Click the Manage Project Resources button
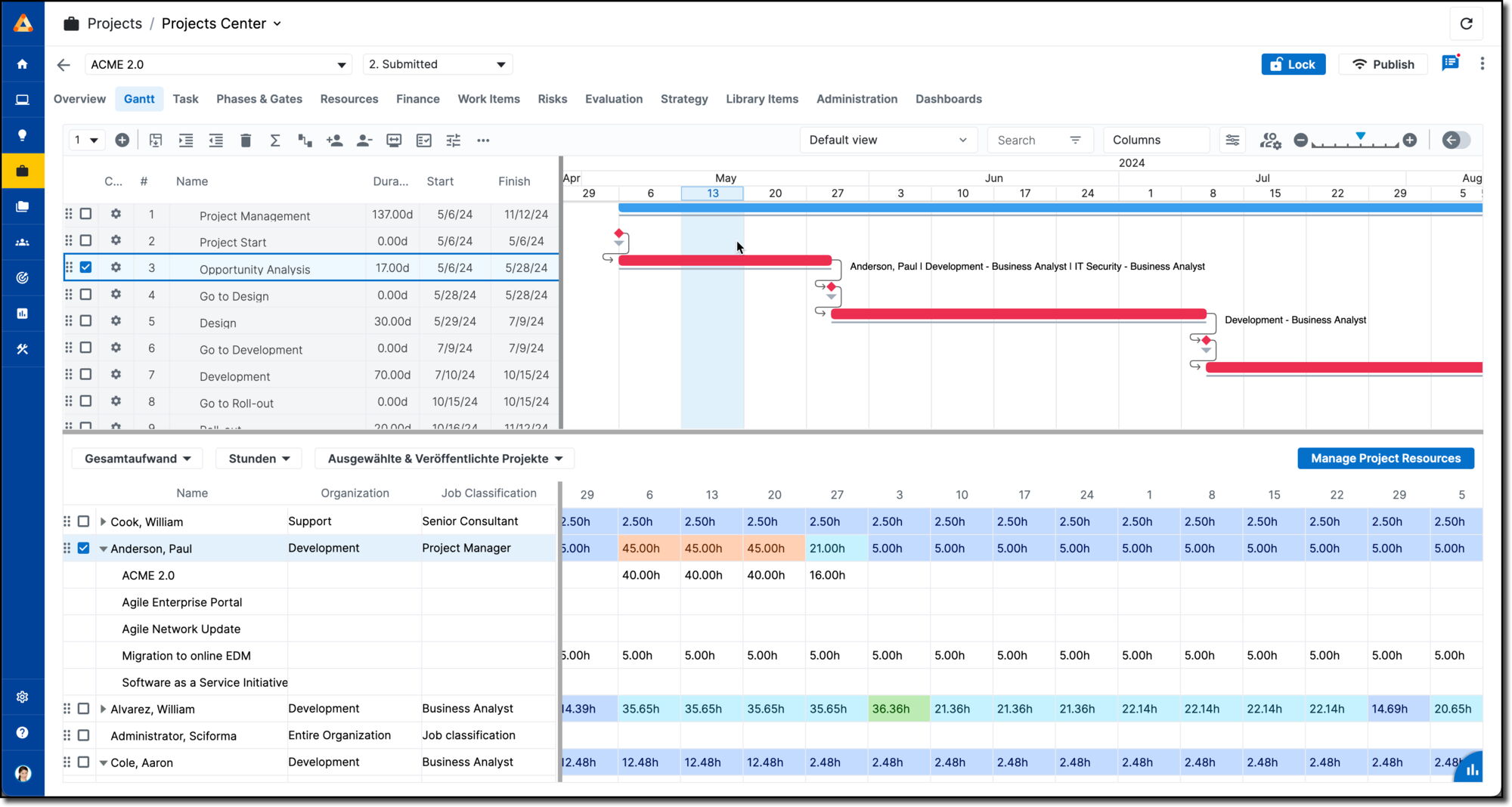The height and width of the screenshot is (807, 1512). pos(1385,459)
